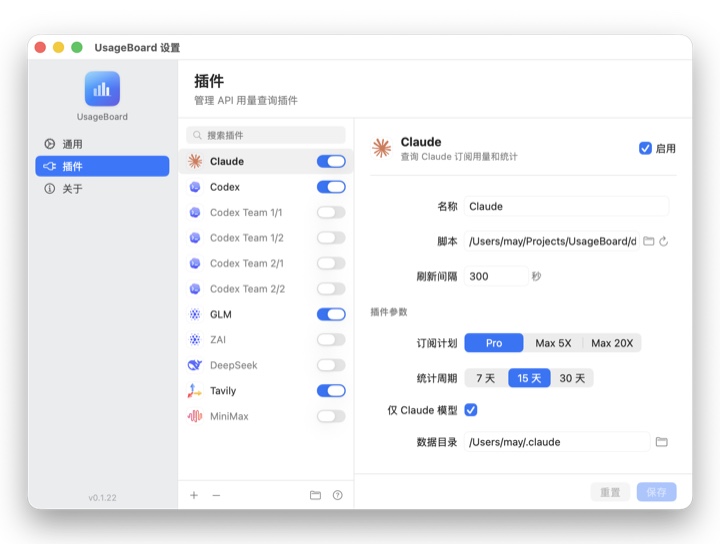Browse for script file via folder icon

[x=648, y=241]
